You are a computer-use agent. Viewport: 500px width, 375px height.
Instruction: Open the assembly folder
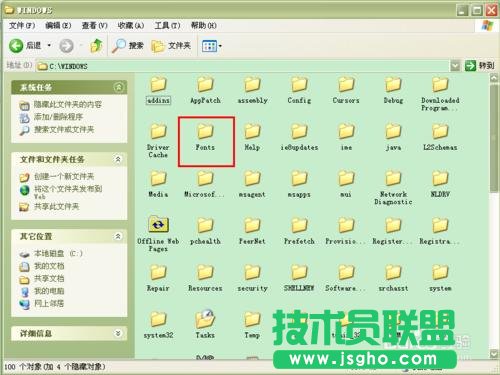click(x=252, y=91)
